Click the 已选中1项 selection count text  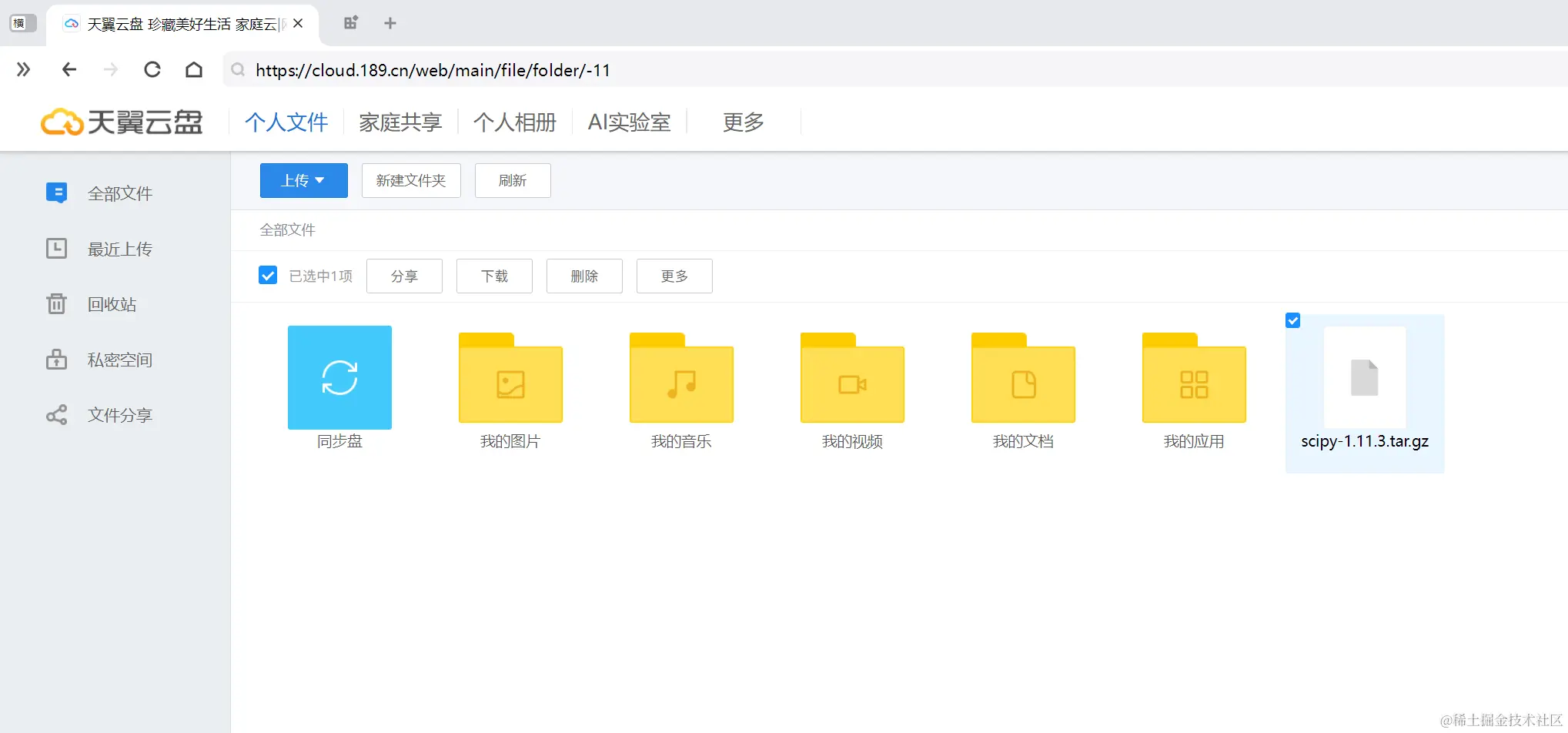tap(321, 276)
